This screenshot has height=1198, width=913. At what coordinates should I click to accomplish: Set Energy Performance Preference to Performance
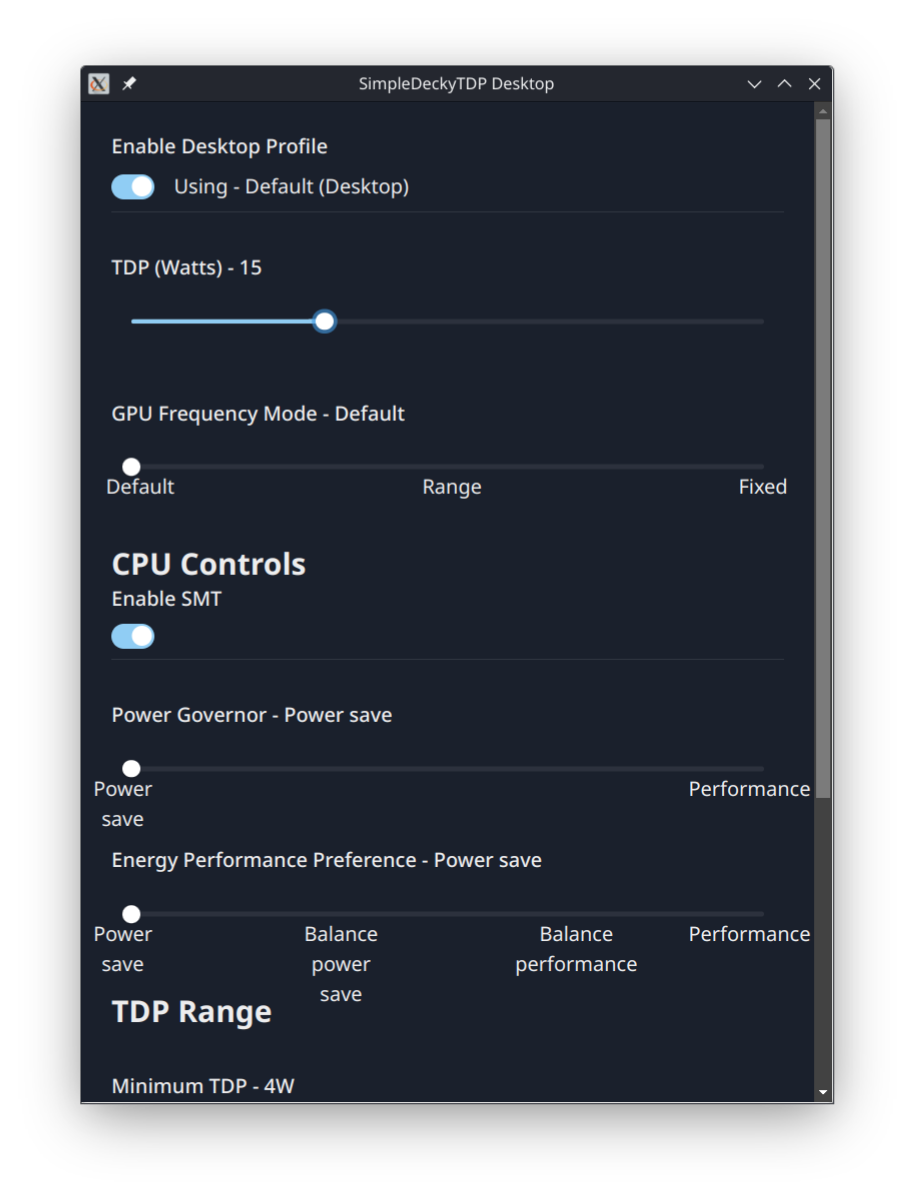762,914
